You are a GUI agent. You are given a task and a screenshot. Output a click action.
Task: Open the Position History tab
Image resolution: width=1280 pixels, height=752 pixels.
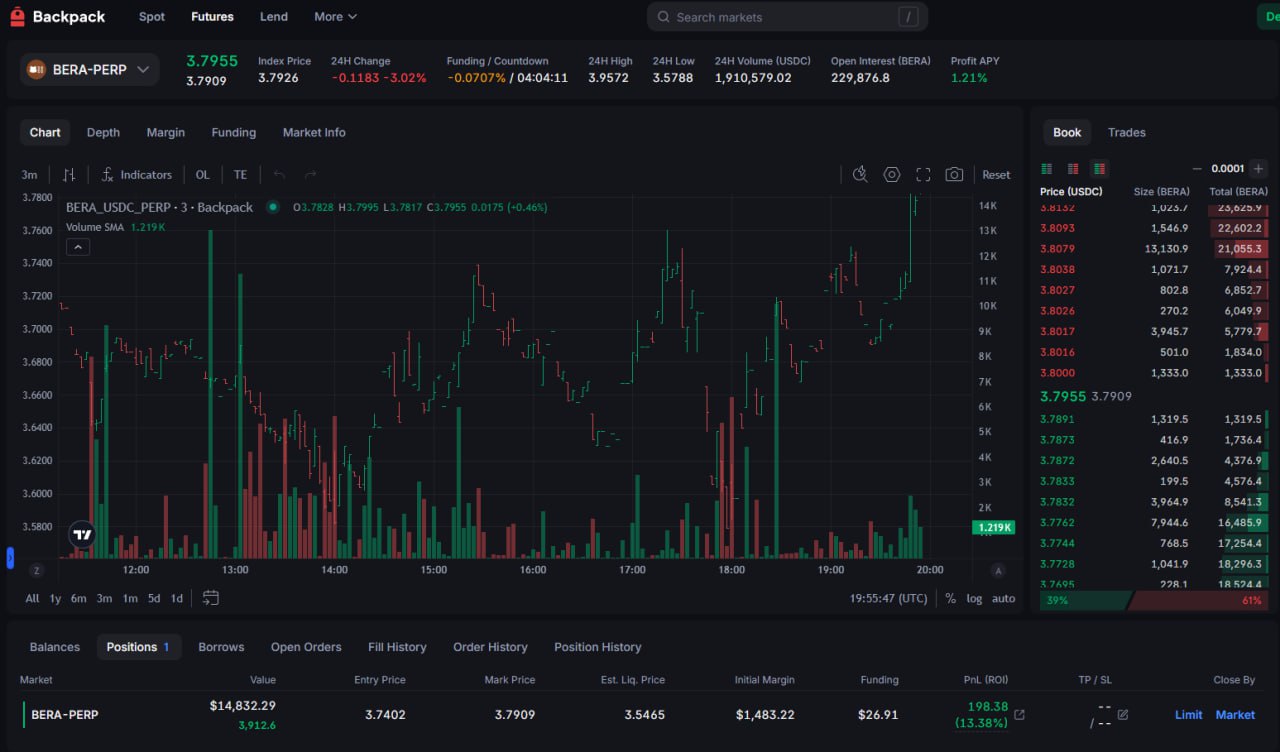pos(598,647)
